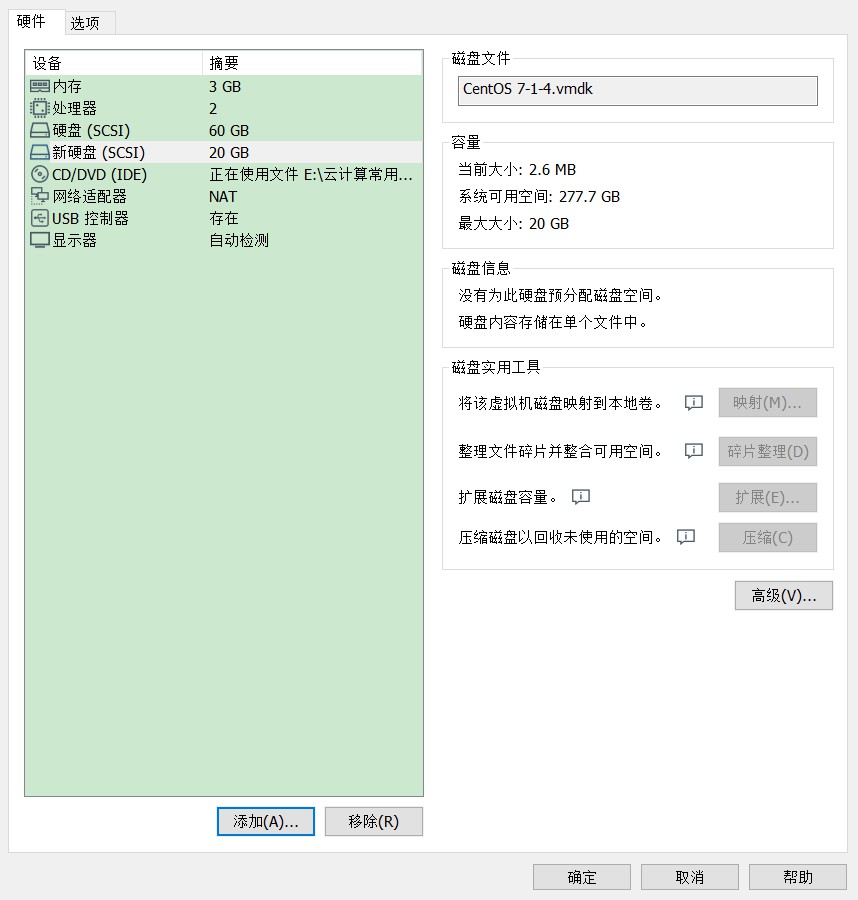Click the 自动检测 summary value
Screen dimensions: 858x900
click(239, 240)
